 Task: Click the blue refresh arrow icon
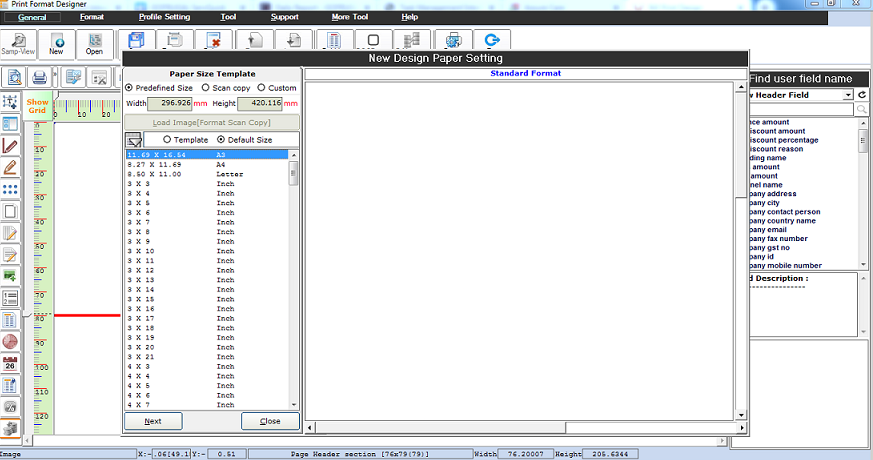(x=492, y=40)
